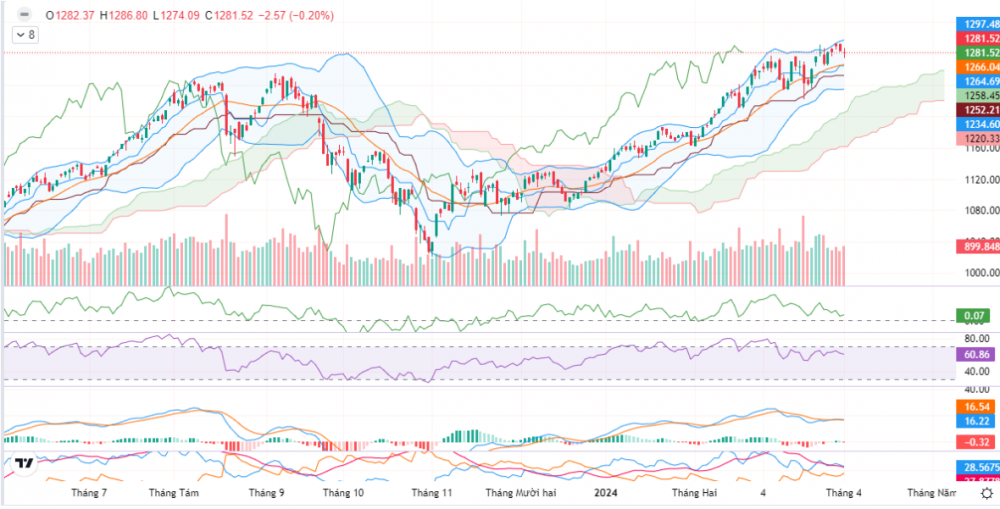Expand the collapsed 8 indicators legend
The height and width of the screenshot is (509, 1000).
pyautogui.click(x=24, y=35)
